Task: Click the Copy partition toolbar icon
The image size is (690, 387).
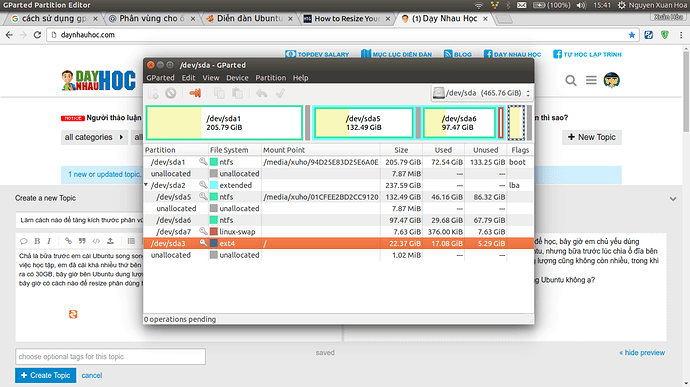Action: [219, 93]
